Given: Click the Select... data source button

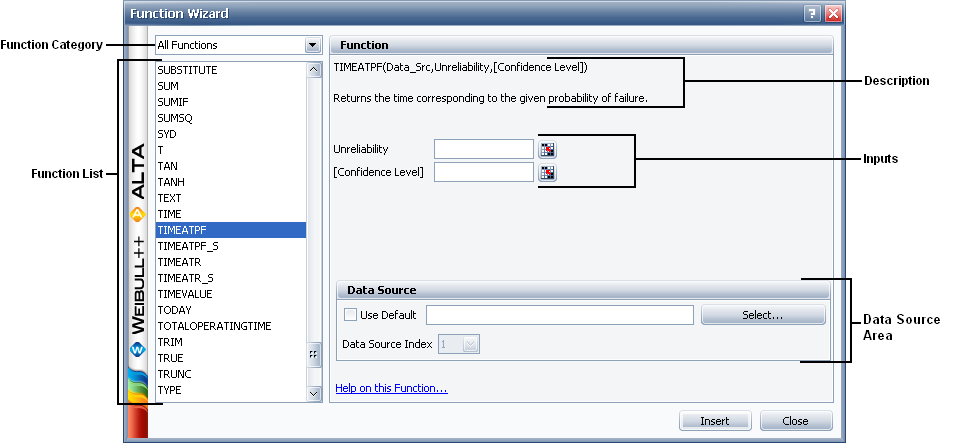Looking at the screenshot, I should tap(763, 315).
